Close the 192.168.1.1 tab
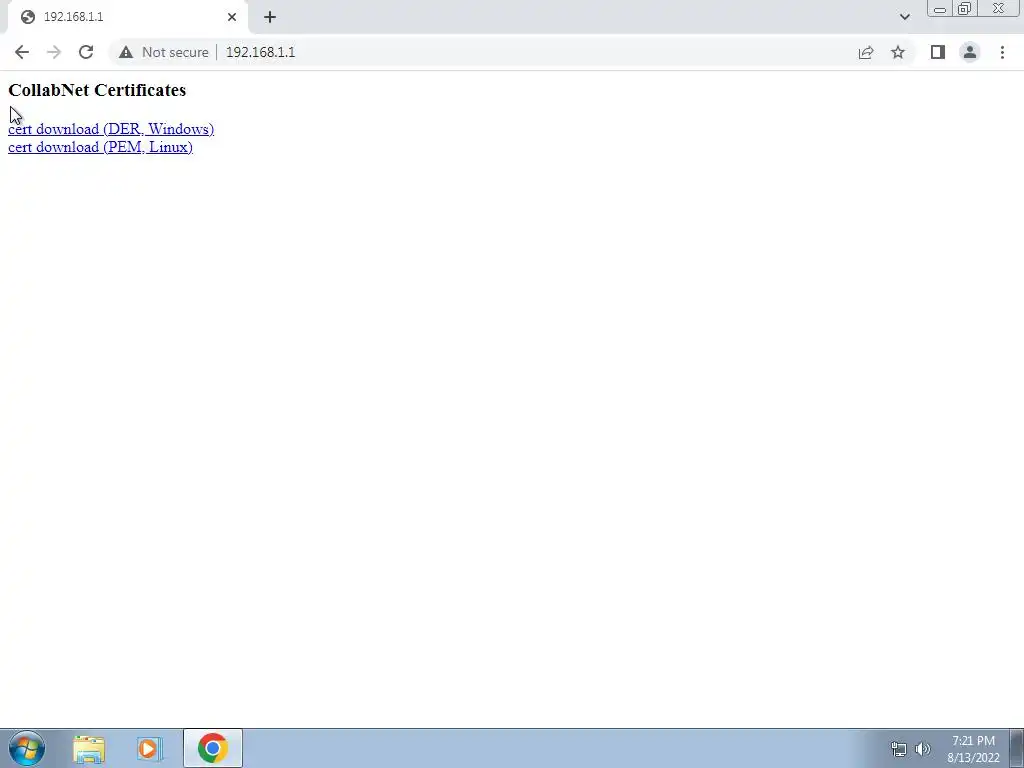 coord(232,17)
